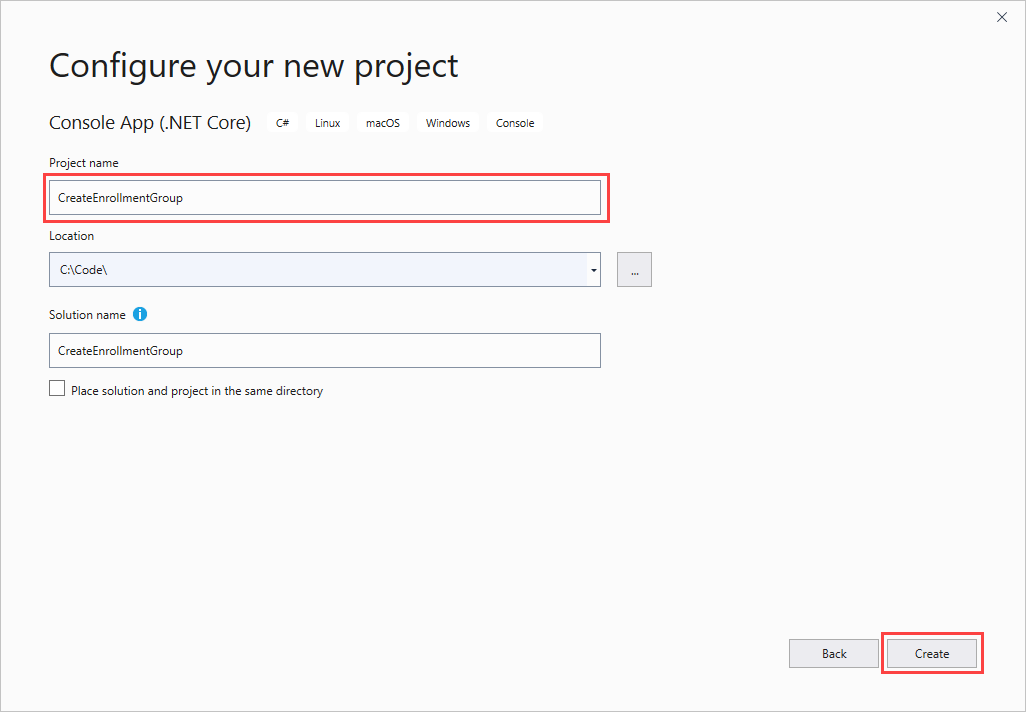Click into the Solution name text field
Viewport: 1026px width, 712px height.
point(324,351)
